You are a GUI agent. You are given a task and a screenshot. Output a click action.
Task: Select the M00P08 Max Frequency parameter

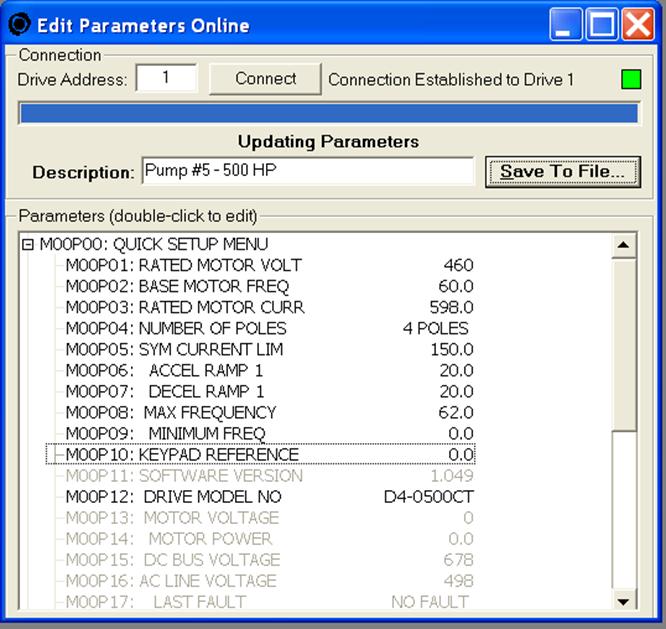pos(170,413)
